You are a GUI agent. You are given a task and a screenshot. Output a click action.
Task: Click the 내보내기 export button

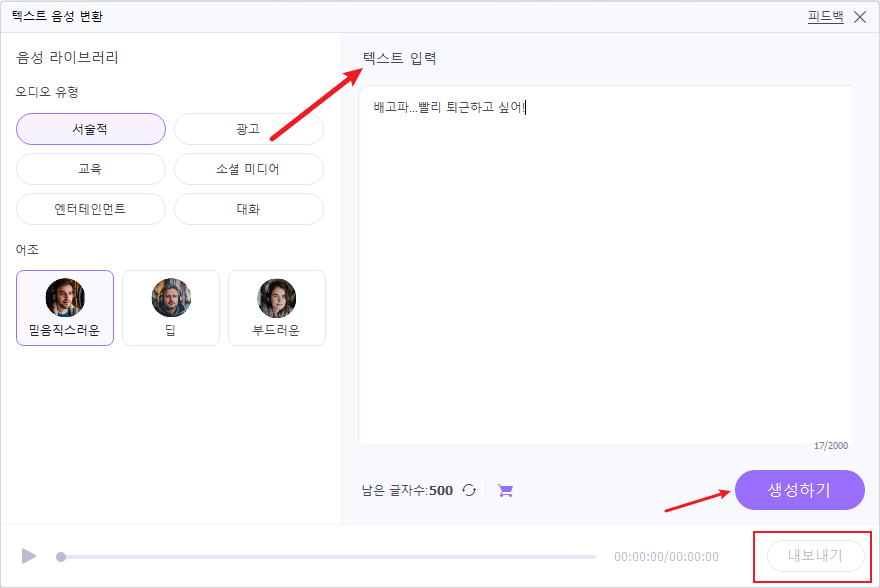[815, 555]
